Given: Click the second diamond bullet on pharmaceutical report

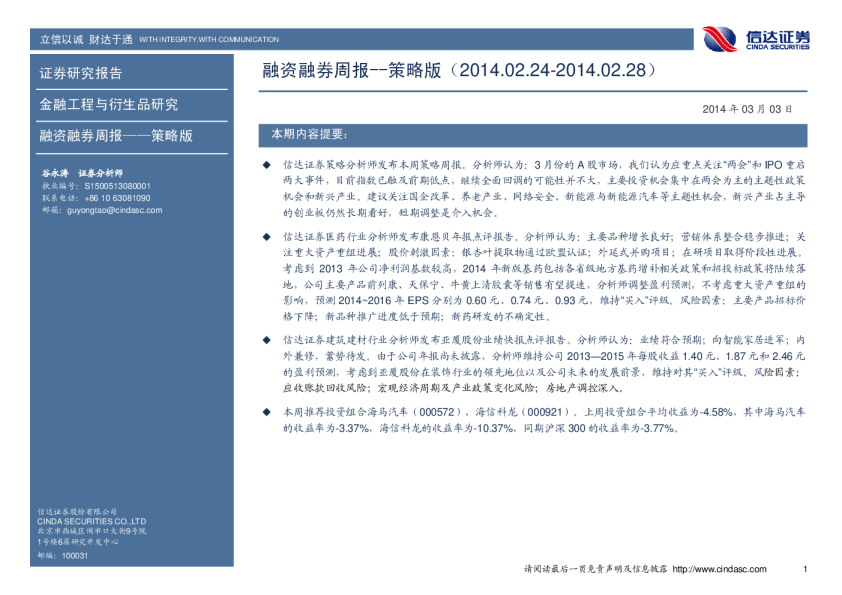Looking at the screenshot, I should click(265, 236).
